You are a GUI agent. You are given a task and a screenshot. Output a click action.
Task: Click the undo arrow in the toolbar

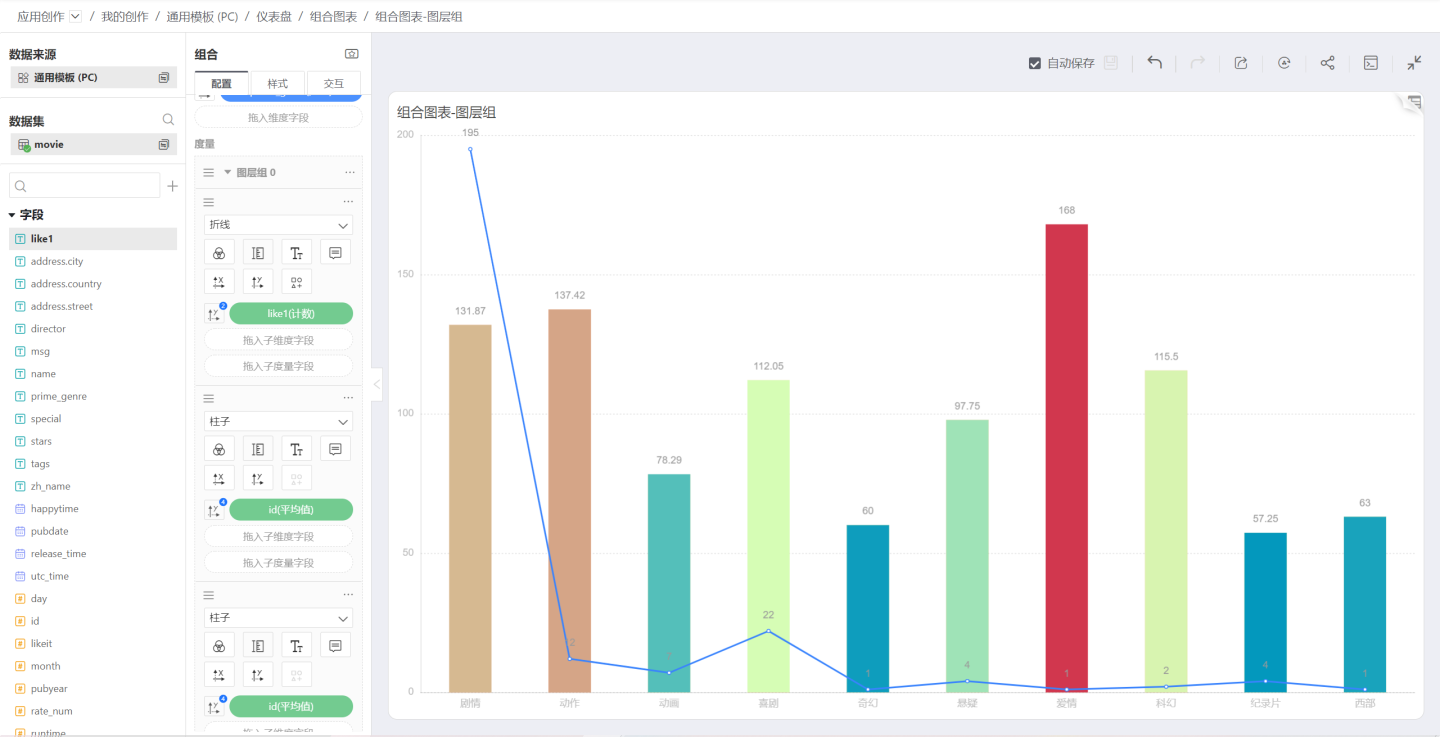click(1154, 63)
